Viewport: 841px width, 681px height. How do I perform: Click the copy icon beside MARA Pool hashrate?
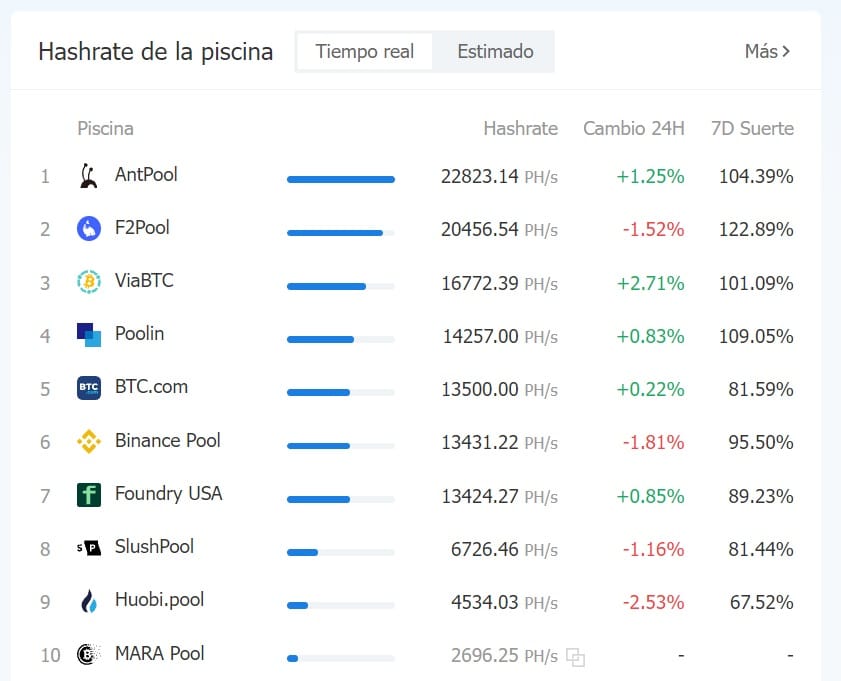(x=576, y=657)
